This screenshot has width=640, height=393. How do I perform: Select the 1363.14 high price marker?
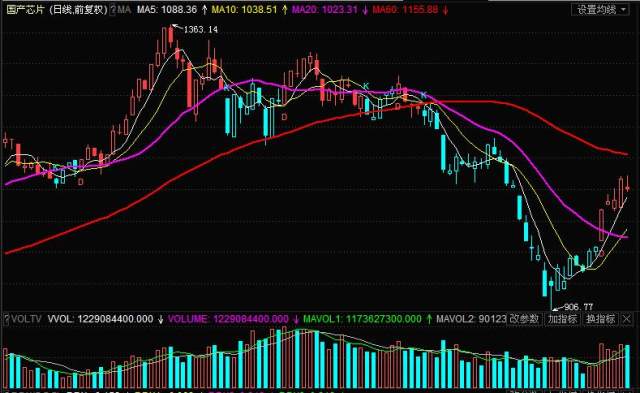point(200,29)
